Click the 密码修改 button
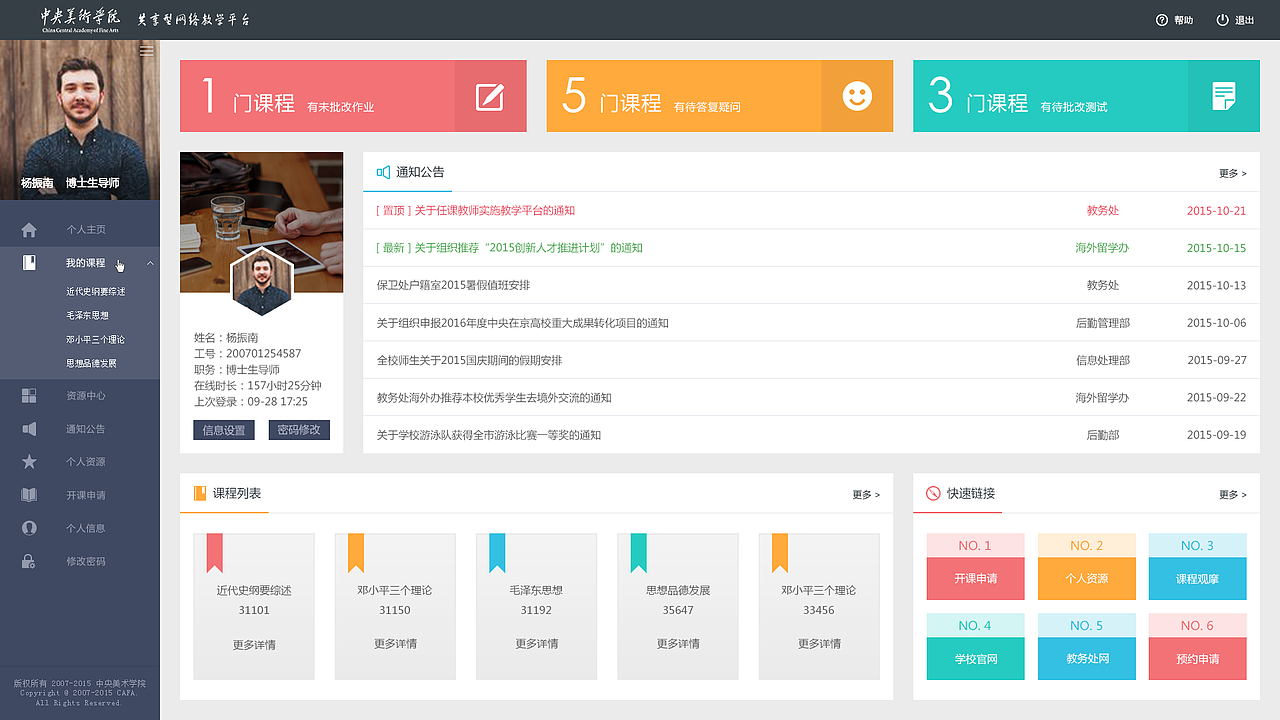Image resolution: width=1280 pixels, height=720 pixels. [299, 430]
